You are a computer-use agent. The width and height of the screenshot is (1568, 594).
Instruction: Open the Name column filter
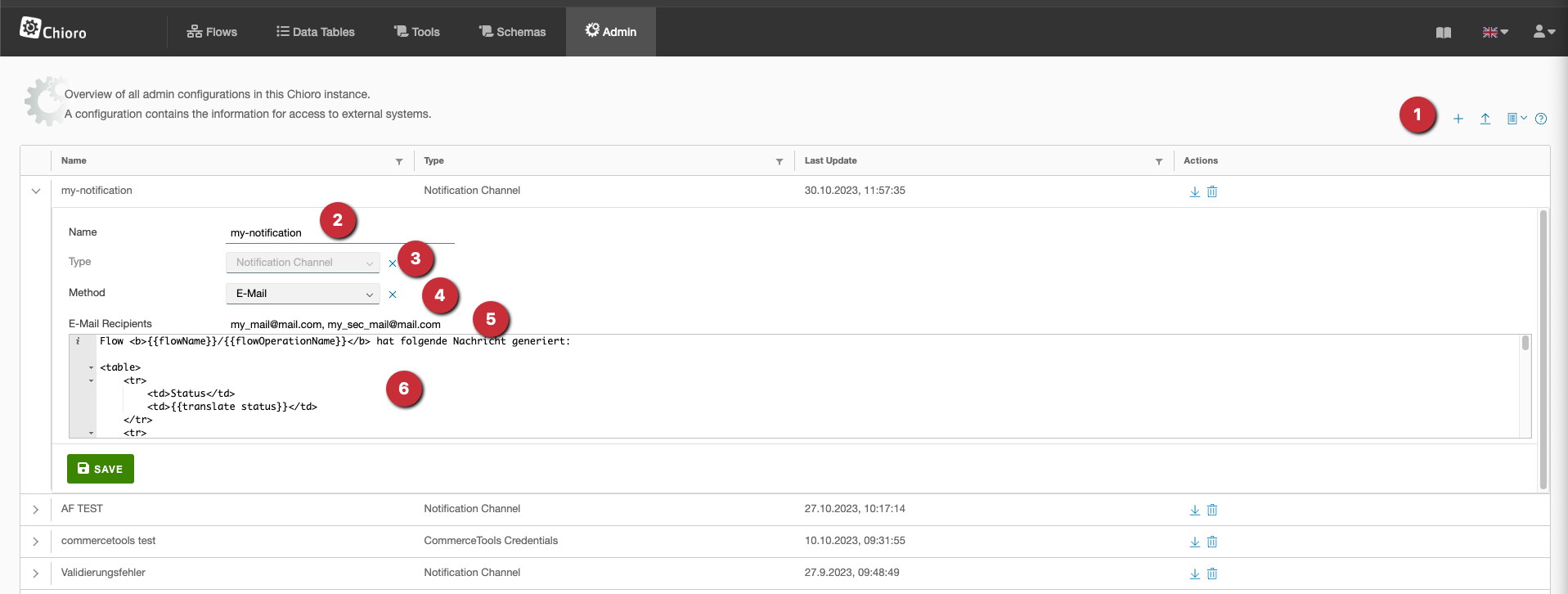tap(399, 162)
